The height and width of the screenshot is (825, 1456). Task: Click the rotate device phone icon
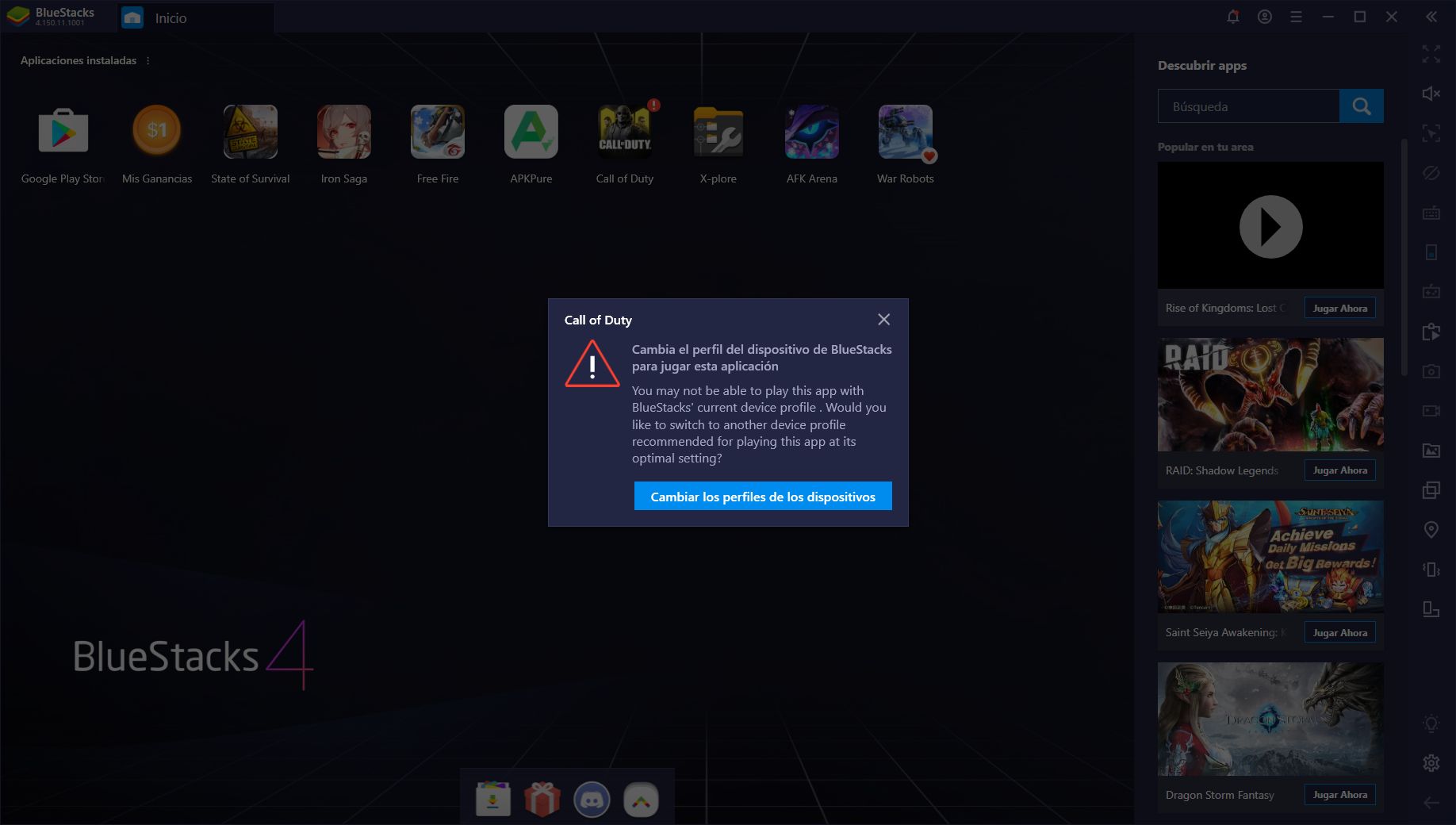[1431, 252]
